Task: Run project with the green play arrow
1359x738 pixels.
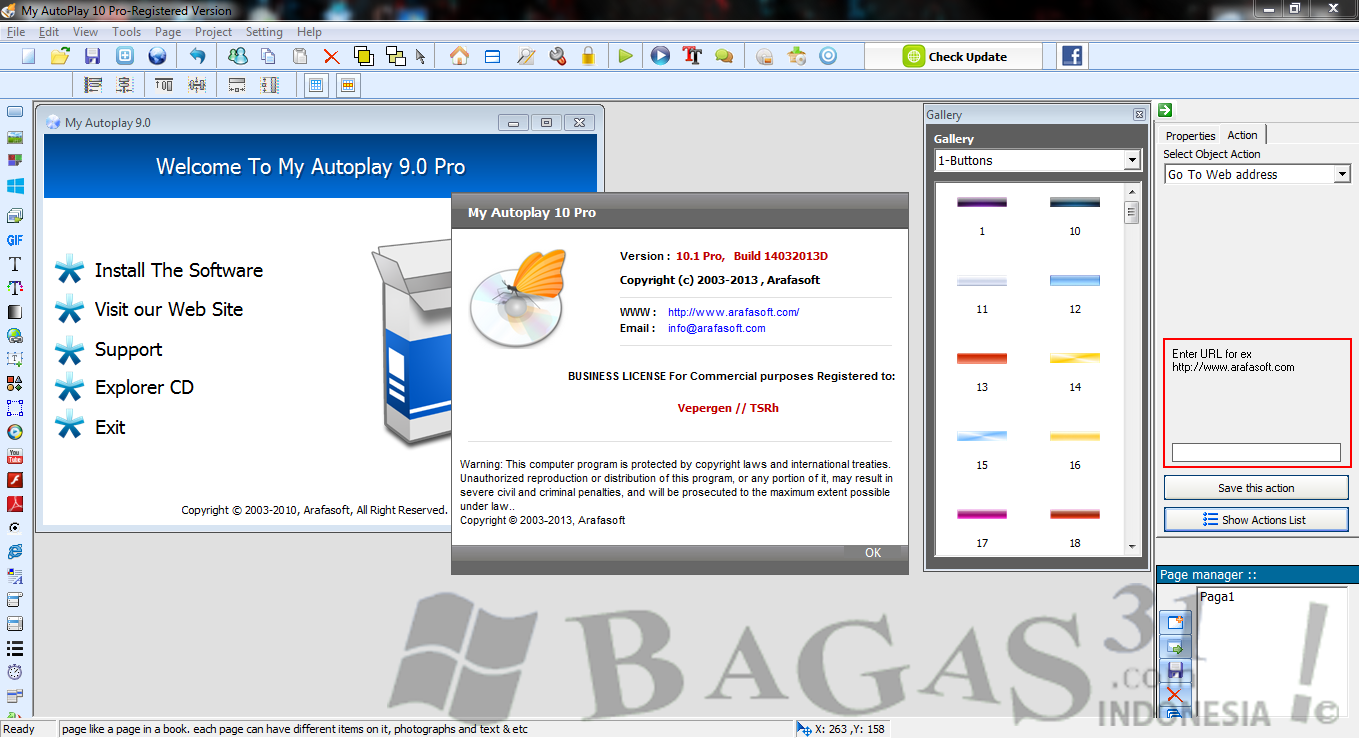Action: [x=625, y=57]
